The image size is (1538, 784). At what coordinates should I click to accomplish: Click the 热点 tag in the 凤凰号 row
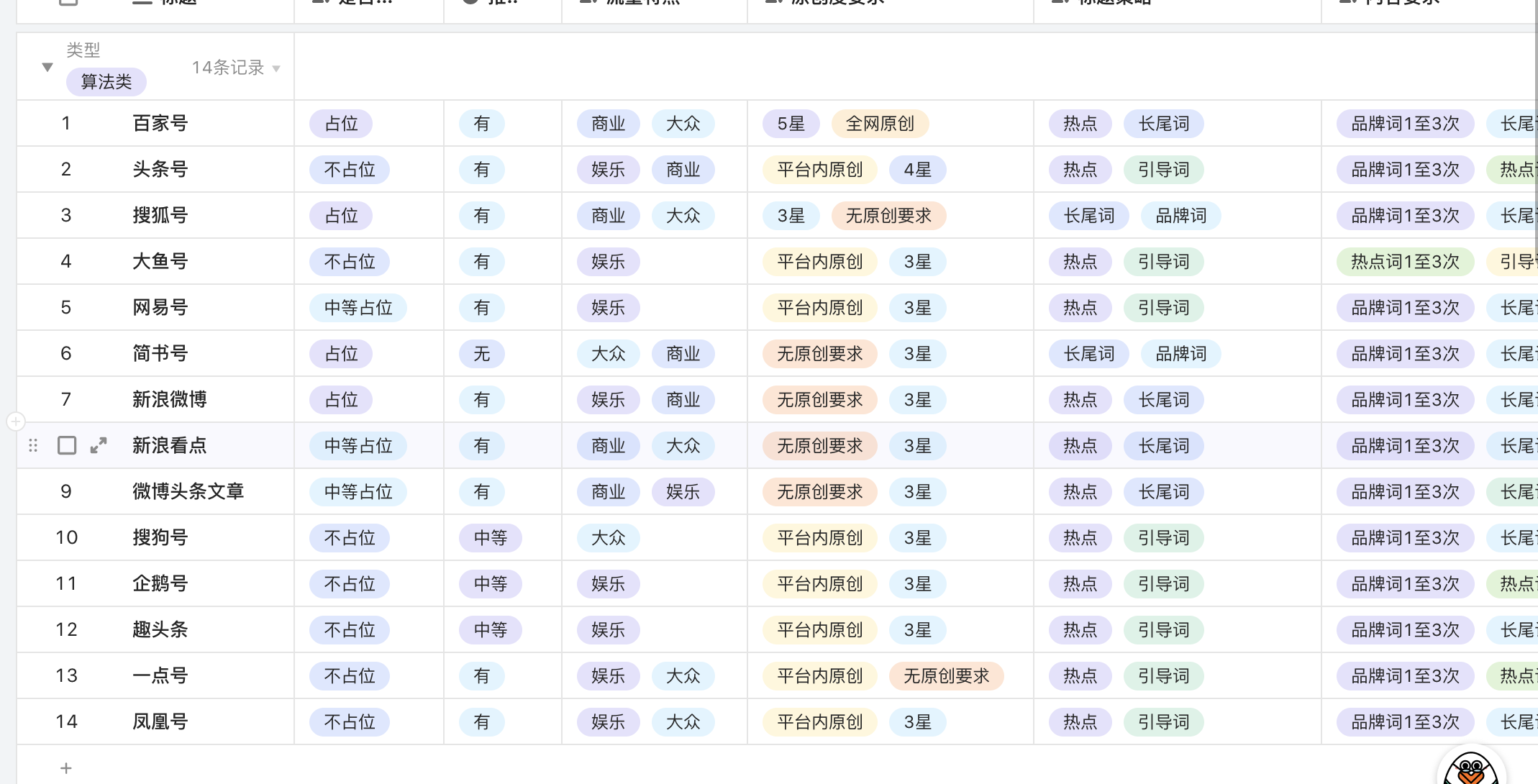(x=1080, y=722)
